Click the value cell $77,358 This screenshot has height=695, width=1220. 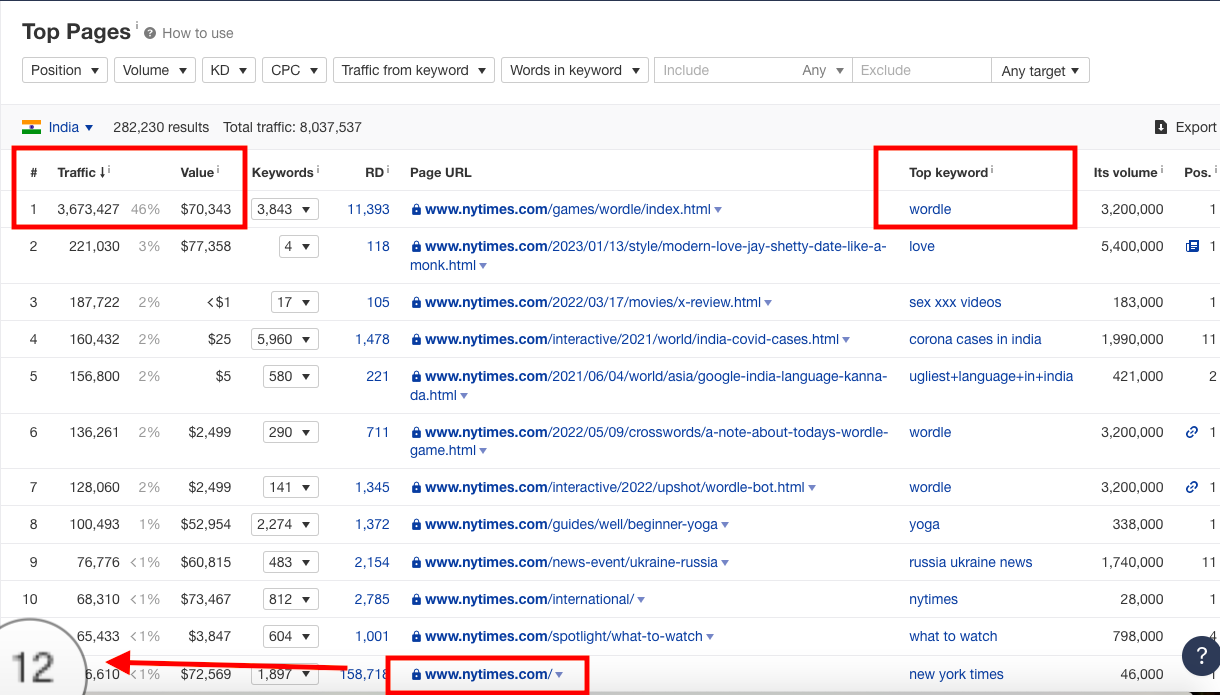point(206,246)
